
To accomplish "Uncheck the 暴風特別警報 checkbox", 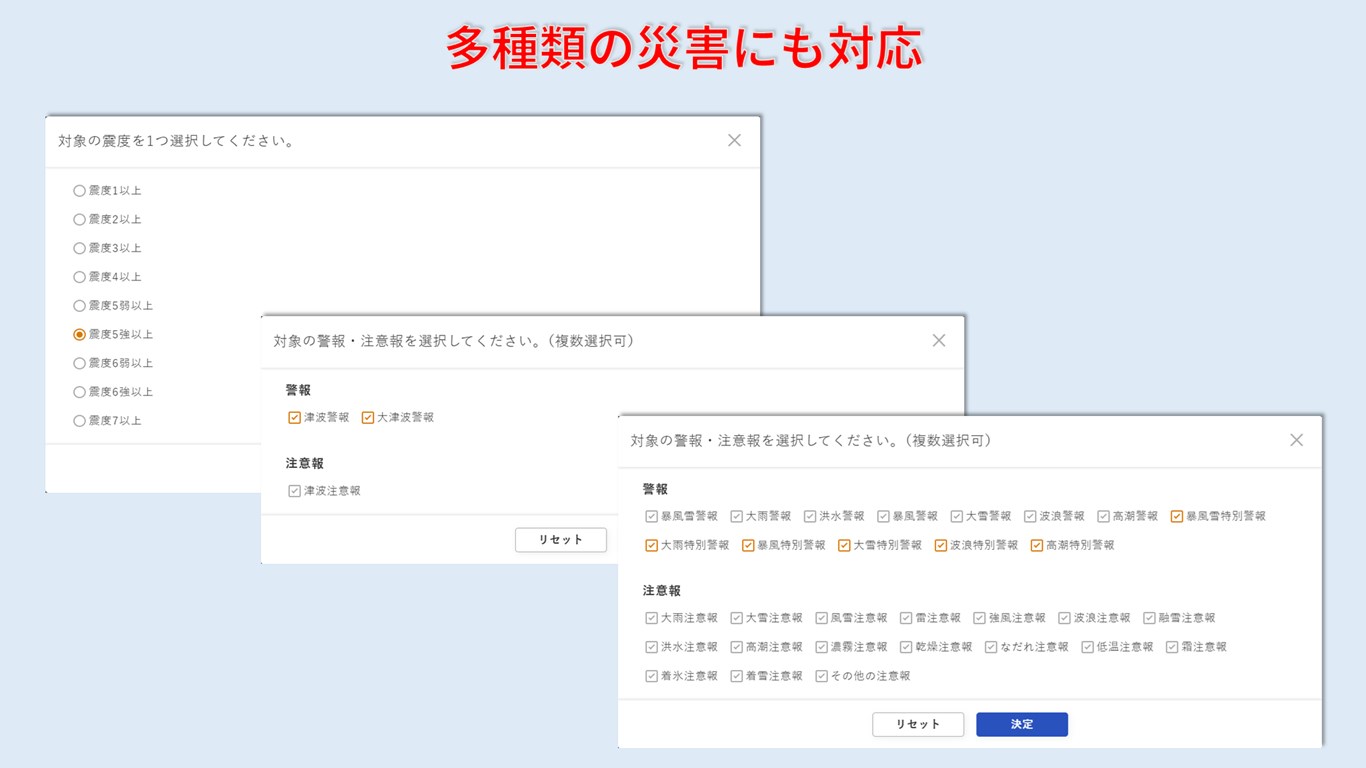I will point(748,545).
